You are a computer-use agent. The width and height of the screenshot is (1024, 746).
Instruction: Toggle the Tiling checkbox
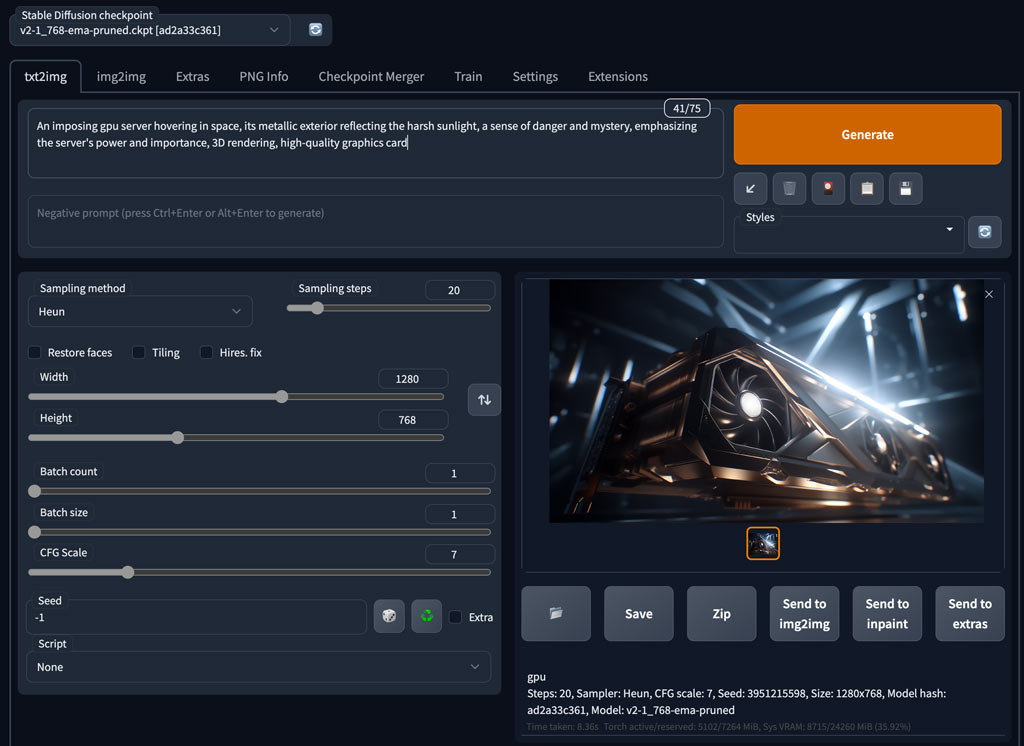[x=139, y=353]
